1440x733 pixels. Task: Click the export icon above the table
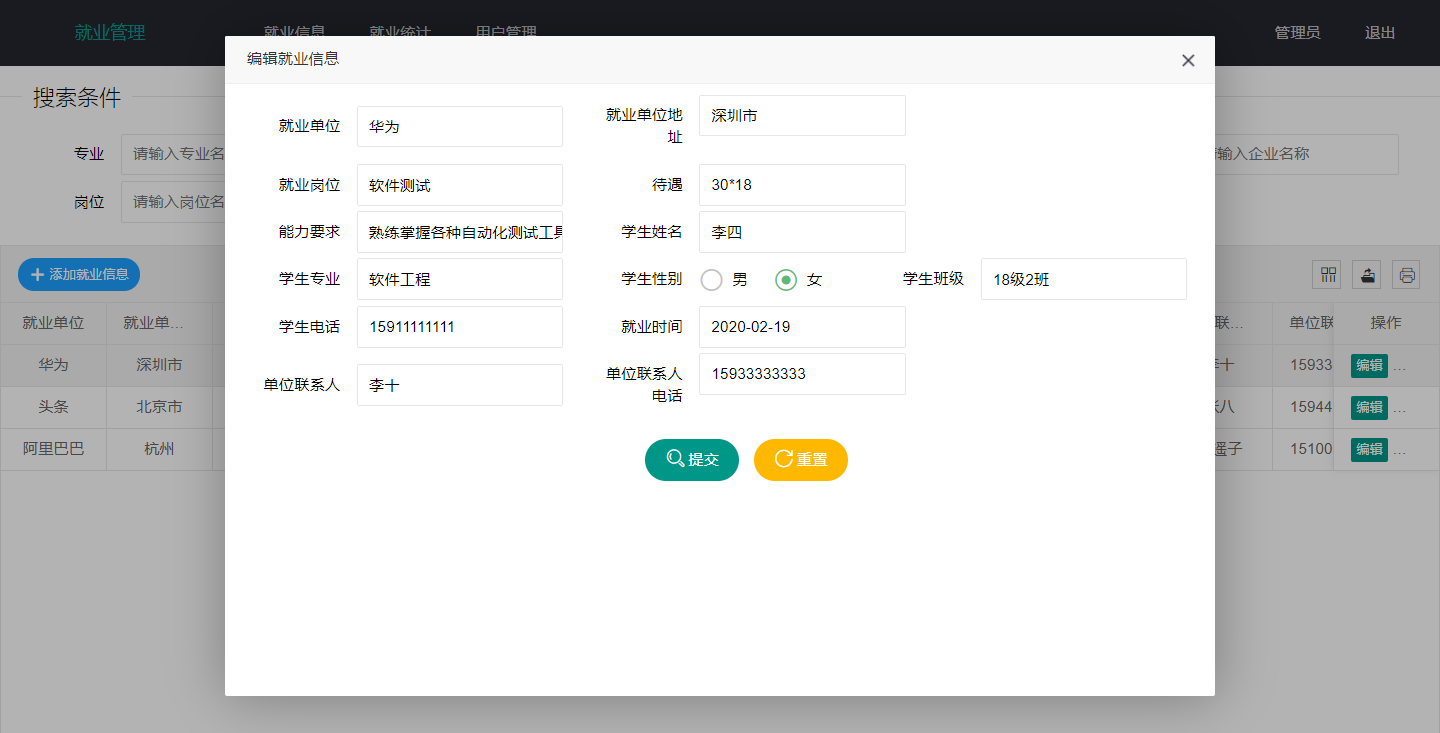coord(1367,274)
